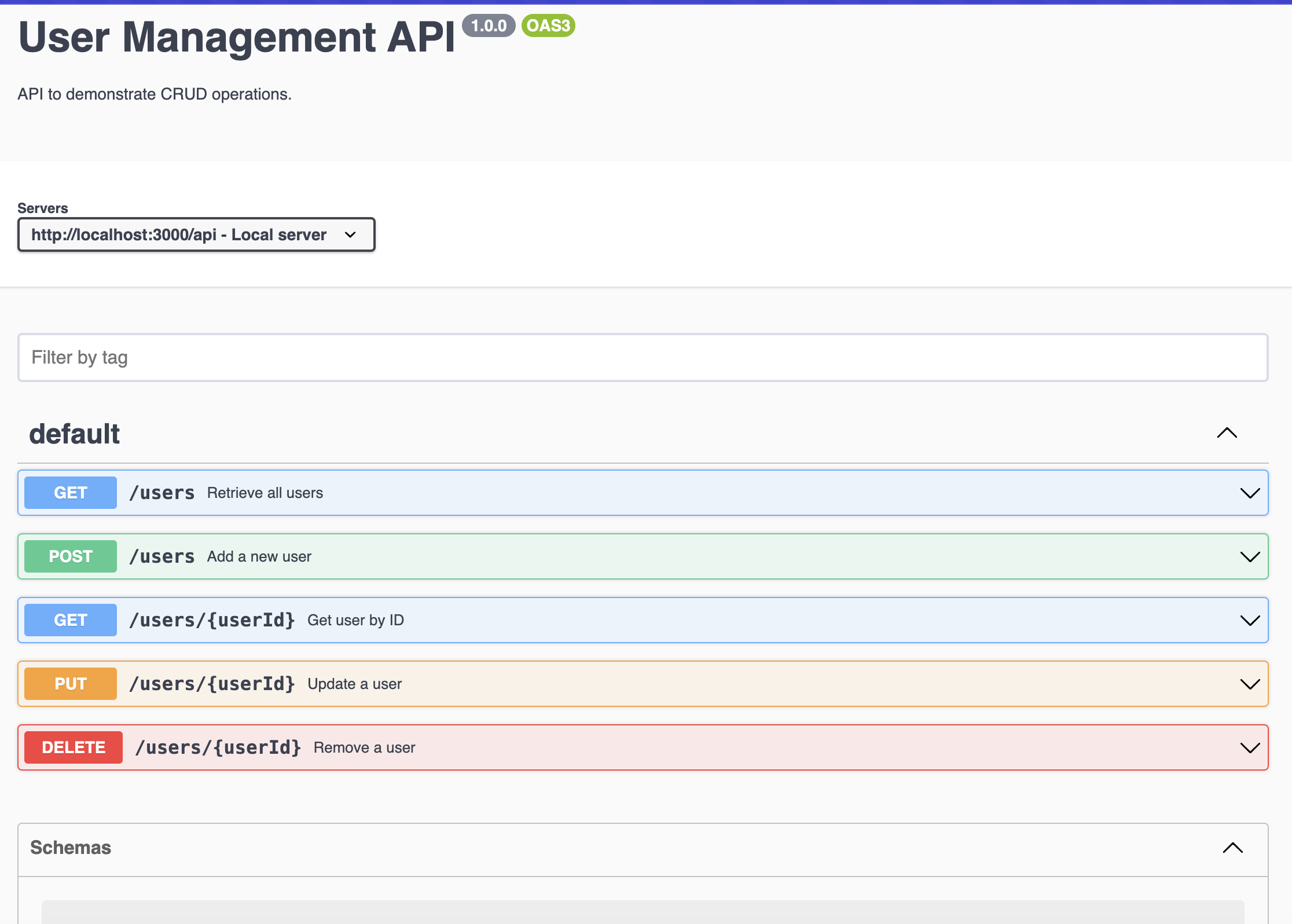This screenshot has width=1292, height=924.
Task: Click the 'default' tag heading
Action: coord(75,434)
